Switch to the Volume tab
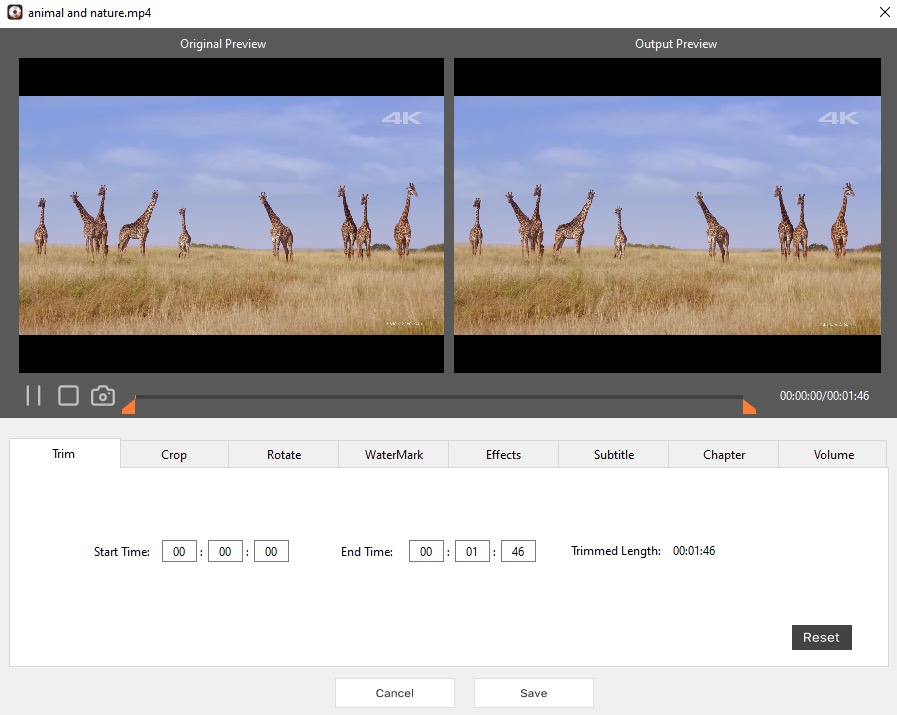This screenshot has height=715, width=897. [x=832, y=454]
